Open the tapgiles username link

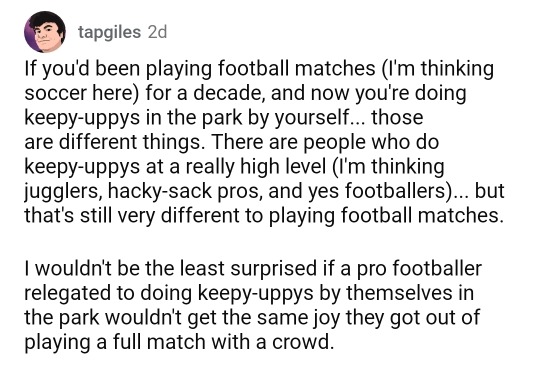pyautogui.click(x=110, y=32)
